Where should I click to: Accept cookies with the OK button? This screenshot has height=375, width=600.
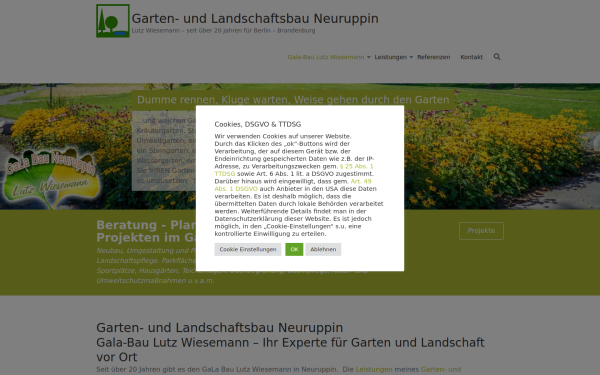pyautogui.click(x=294, y=249)
